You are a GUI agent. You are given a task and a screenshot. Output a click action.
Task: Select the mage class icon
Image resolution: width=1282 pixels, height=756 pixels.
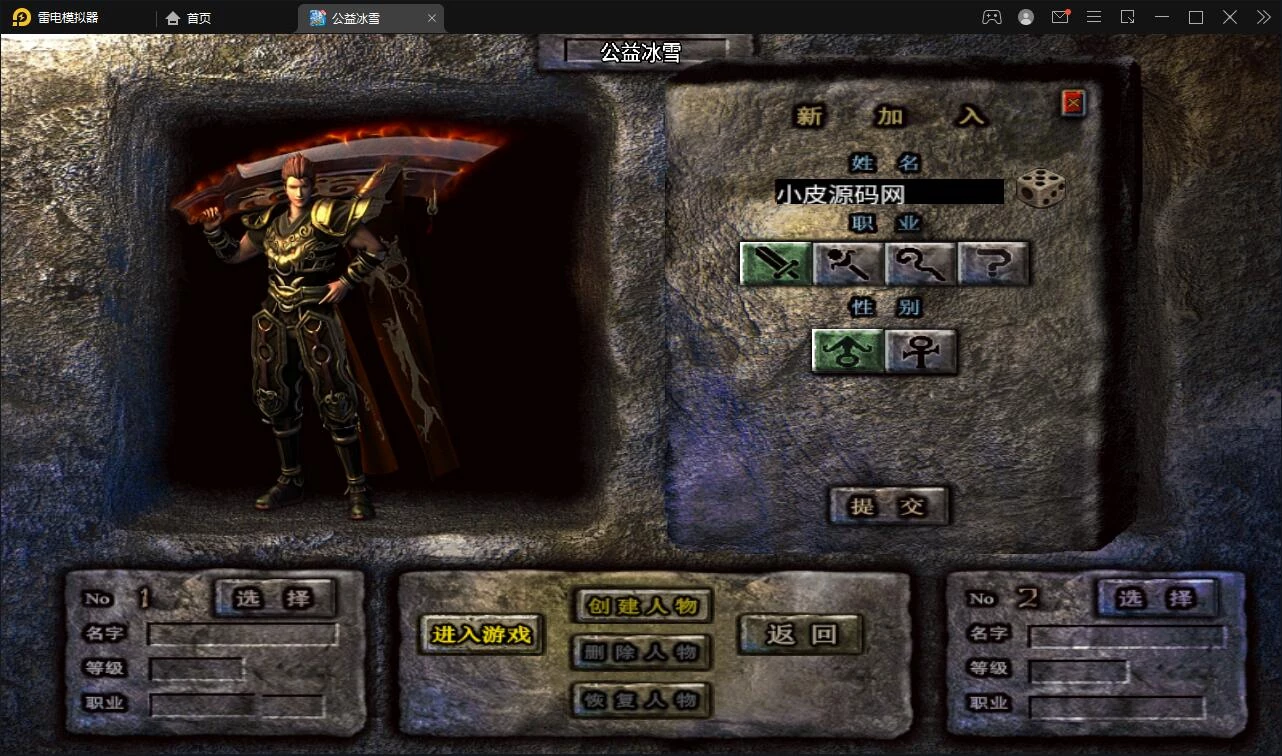coord(848,264)
